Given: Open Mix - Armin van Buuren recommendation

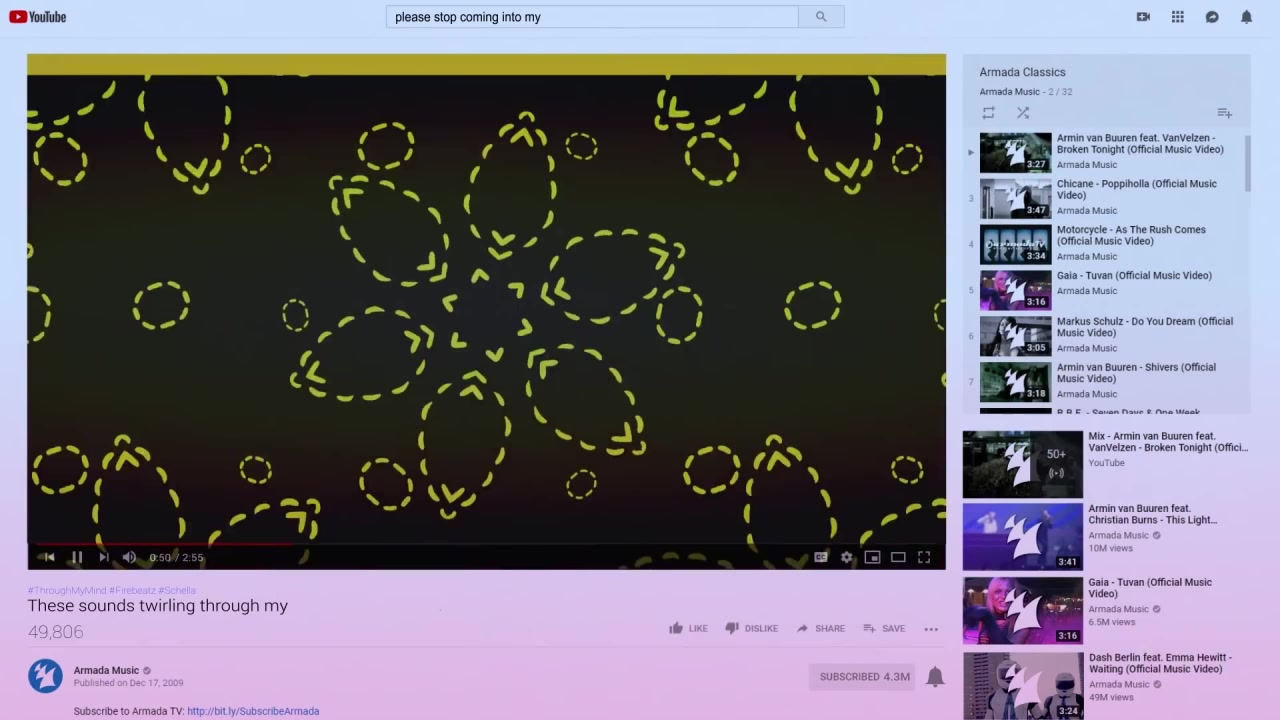Looking at the screenshot, I should pyautogui.click(x=1106, y=464).
